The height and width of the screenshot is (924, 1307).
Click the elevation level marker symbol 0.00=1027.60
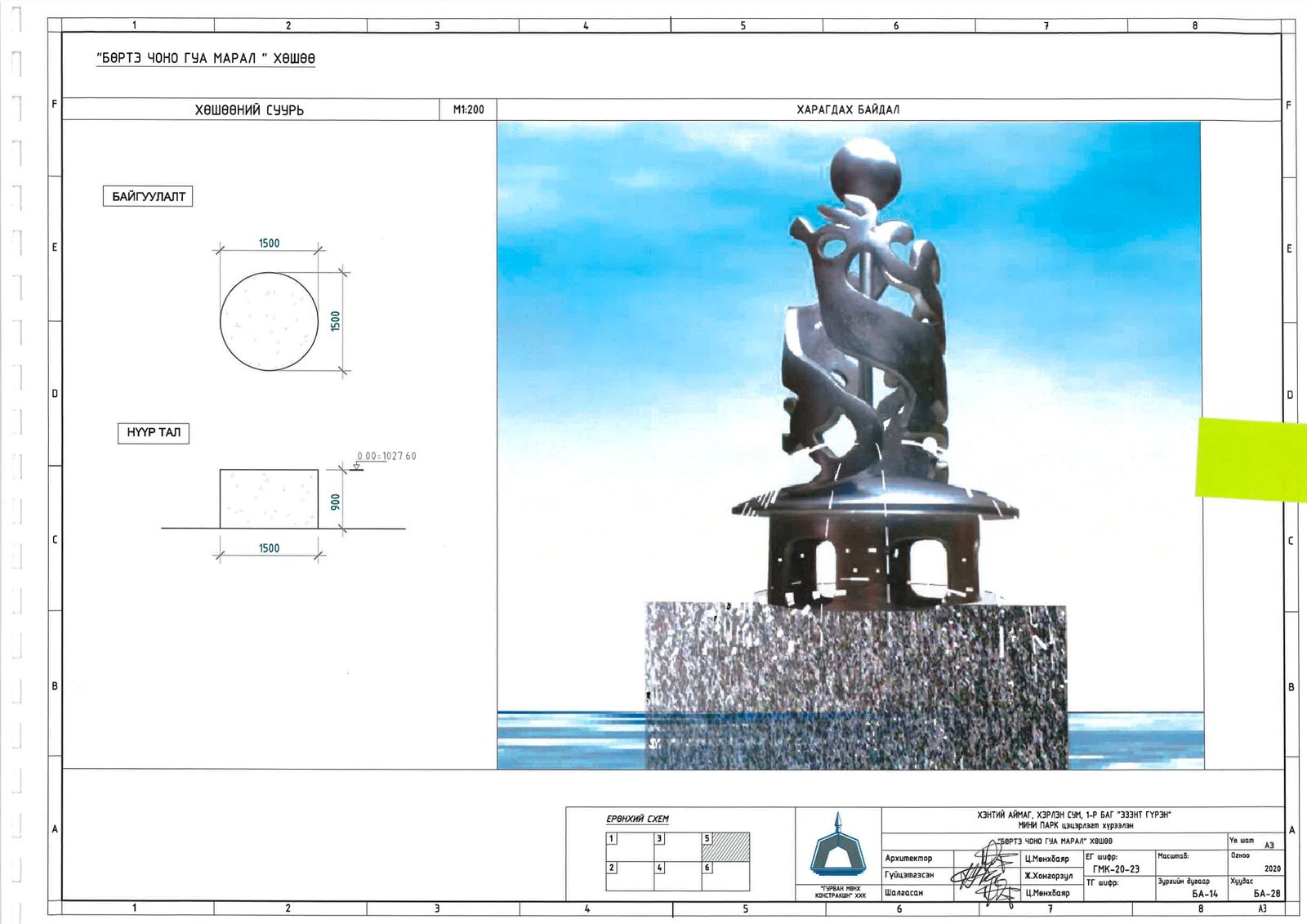point(356,466)
